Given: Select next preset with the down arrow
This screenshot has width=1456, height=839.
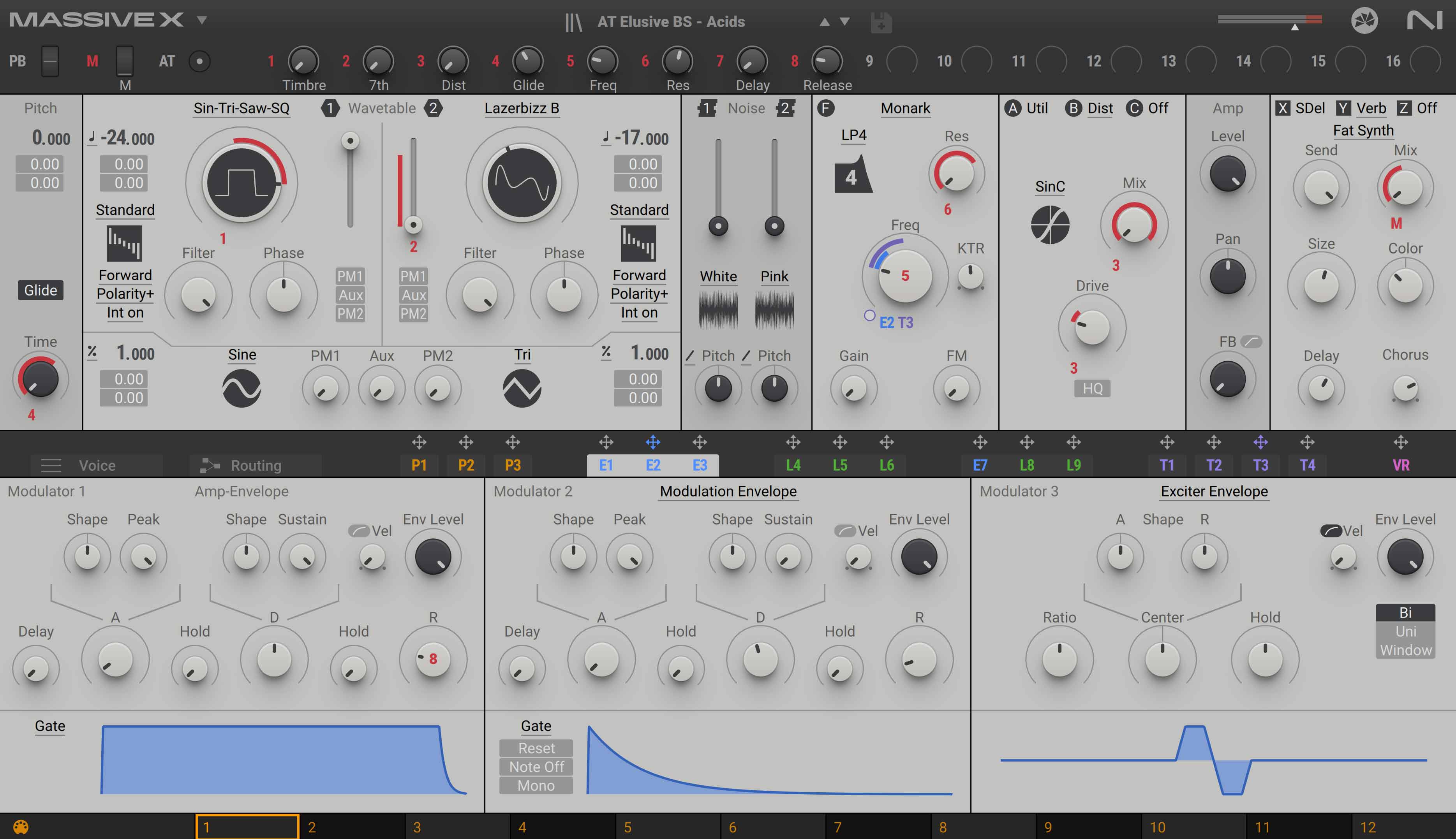Looking at the screenshot, I should (x=844, y=21).
